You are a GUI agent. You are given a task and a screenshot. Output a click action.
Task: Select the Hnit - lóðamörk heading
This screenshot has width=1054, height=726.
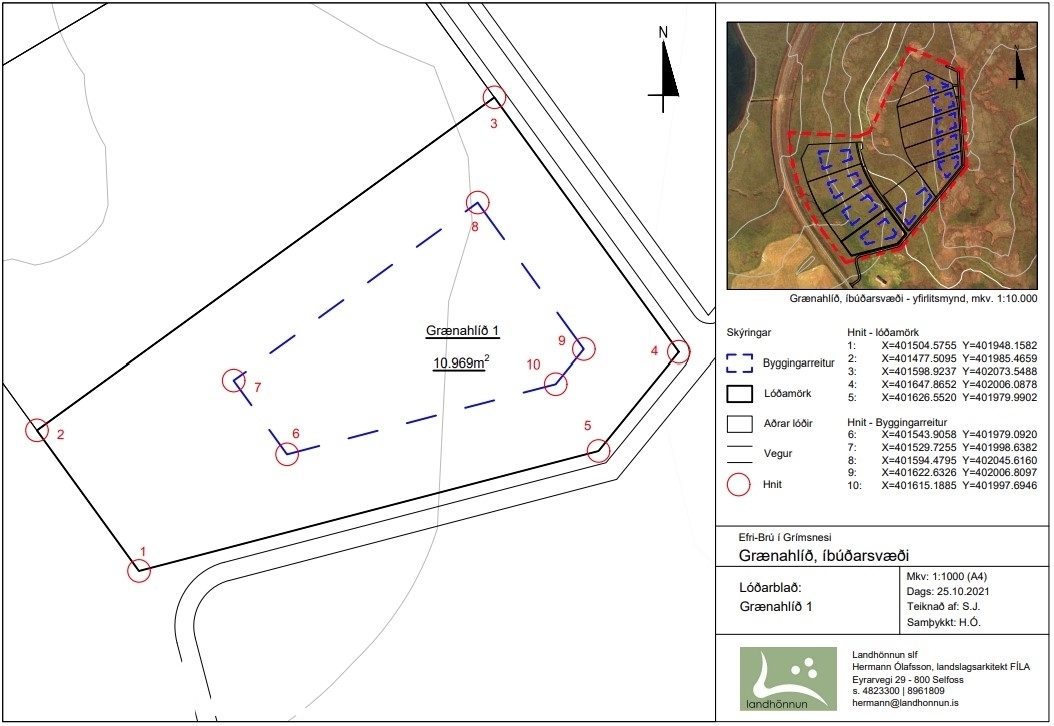[x=883, y=333]
